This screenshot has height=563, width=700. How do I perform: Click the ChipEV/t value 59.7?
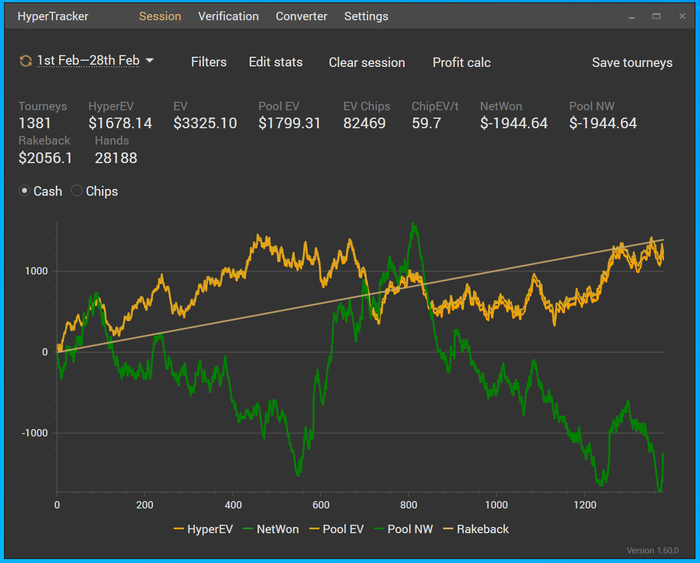(x=426, y=123)
